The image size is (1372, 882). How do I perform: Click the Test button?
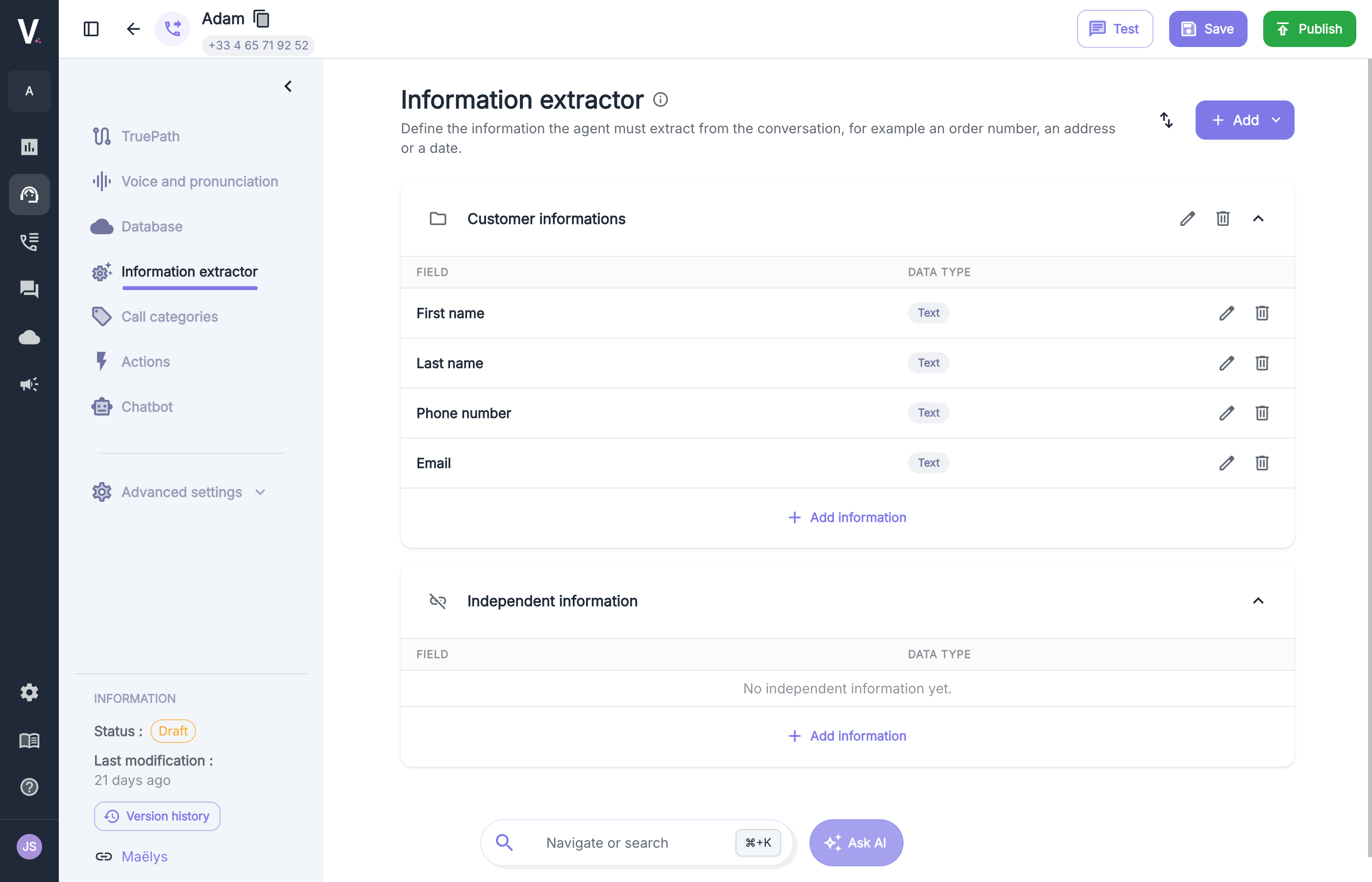[x=1114, y=28]
